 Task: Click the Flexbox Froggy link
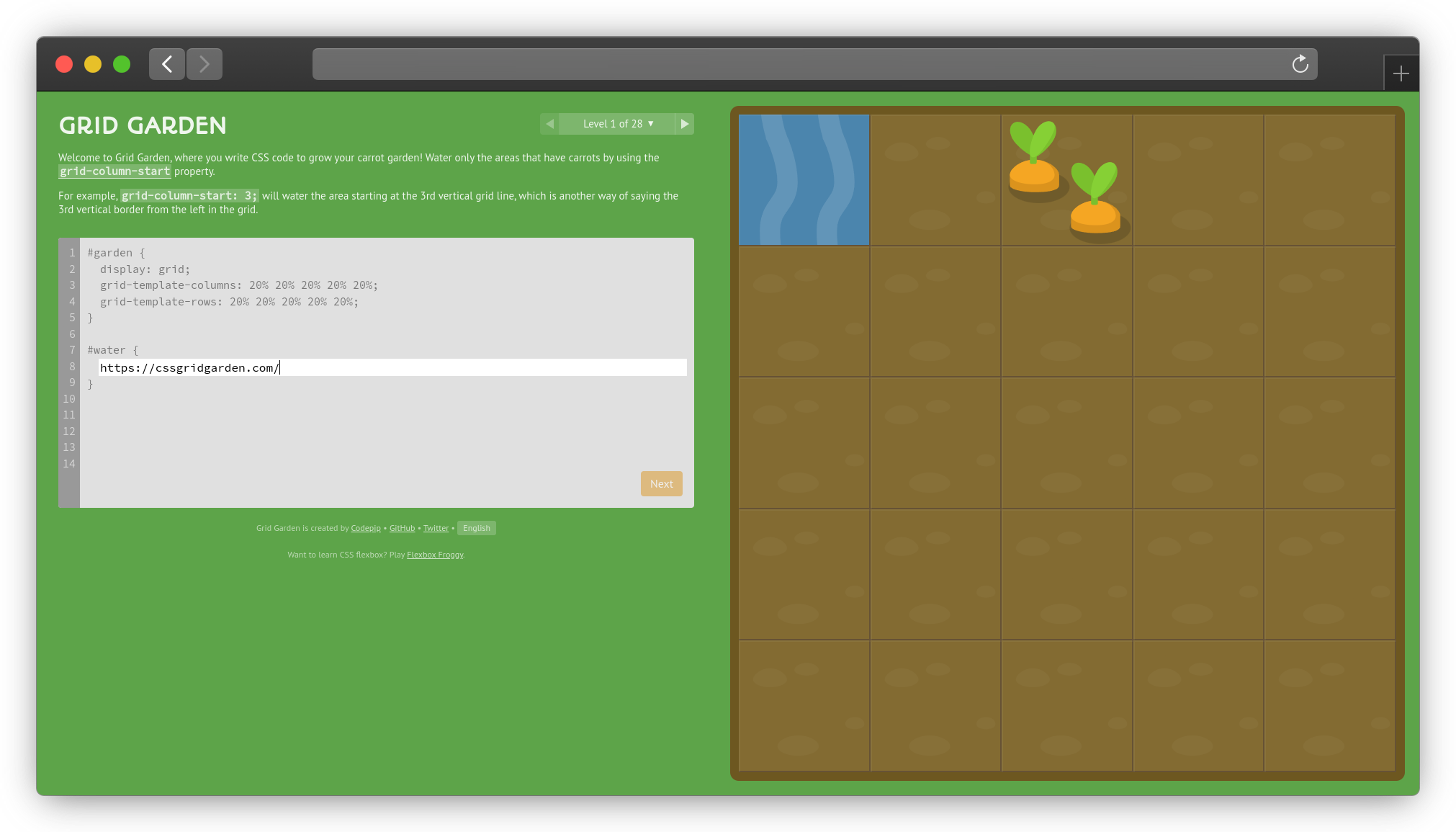point(435,554)
